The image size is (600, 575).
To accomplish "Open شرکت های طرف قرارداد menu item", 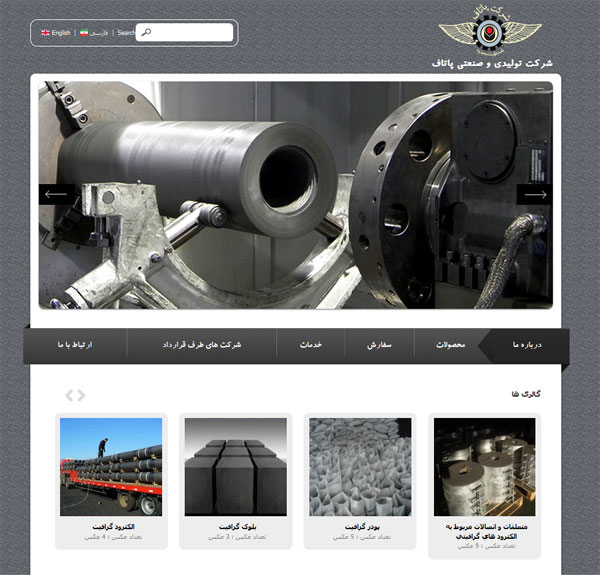I will coord(202,345).
